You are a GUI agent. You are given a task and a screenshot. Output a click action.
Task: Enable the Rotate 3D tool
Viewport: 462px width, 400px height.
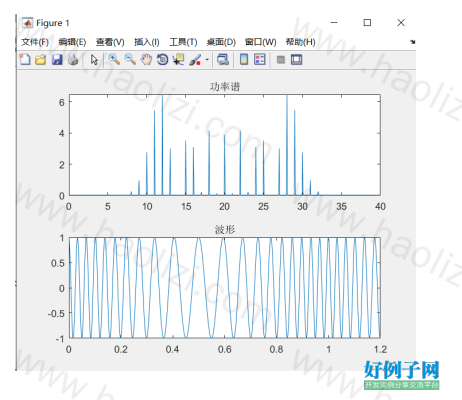tap(162, 60)
